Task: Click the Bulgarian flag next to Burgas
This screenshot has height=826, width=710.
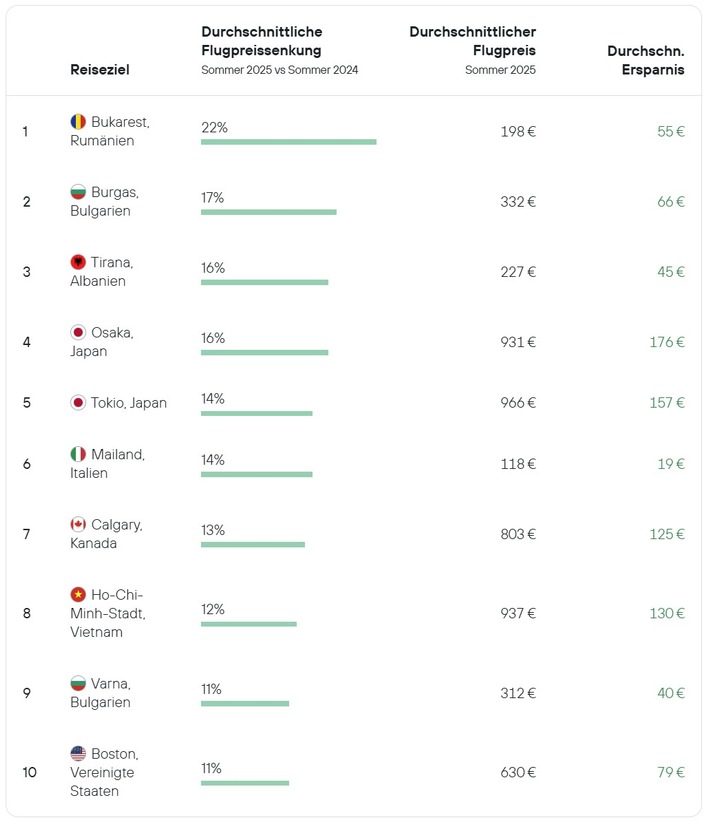Action: point(78,192)
